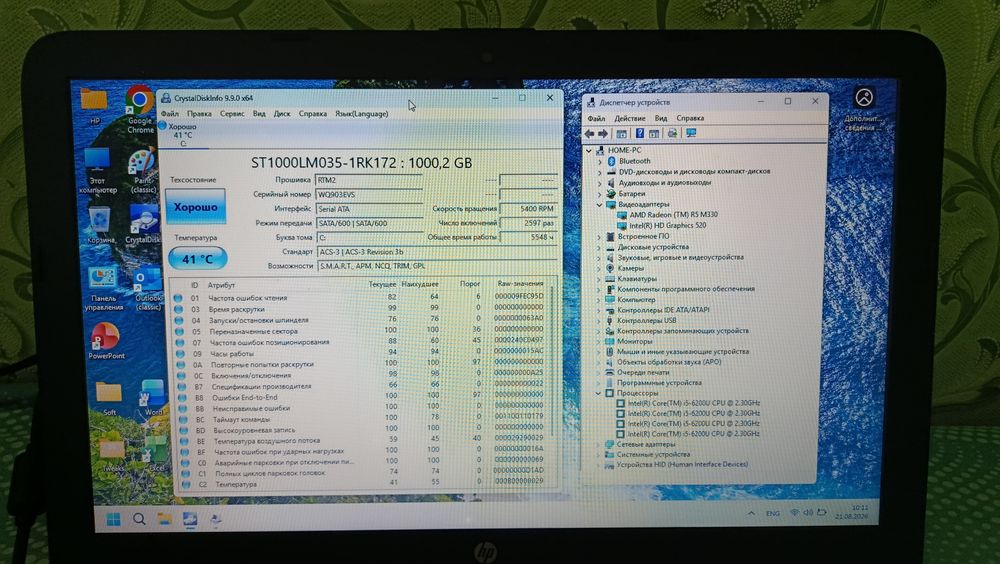Expand Bluetooth node in Device Manager

pyautogui.click(x=599, y=161)
